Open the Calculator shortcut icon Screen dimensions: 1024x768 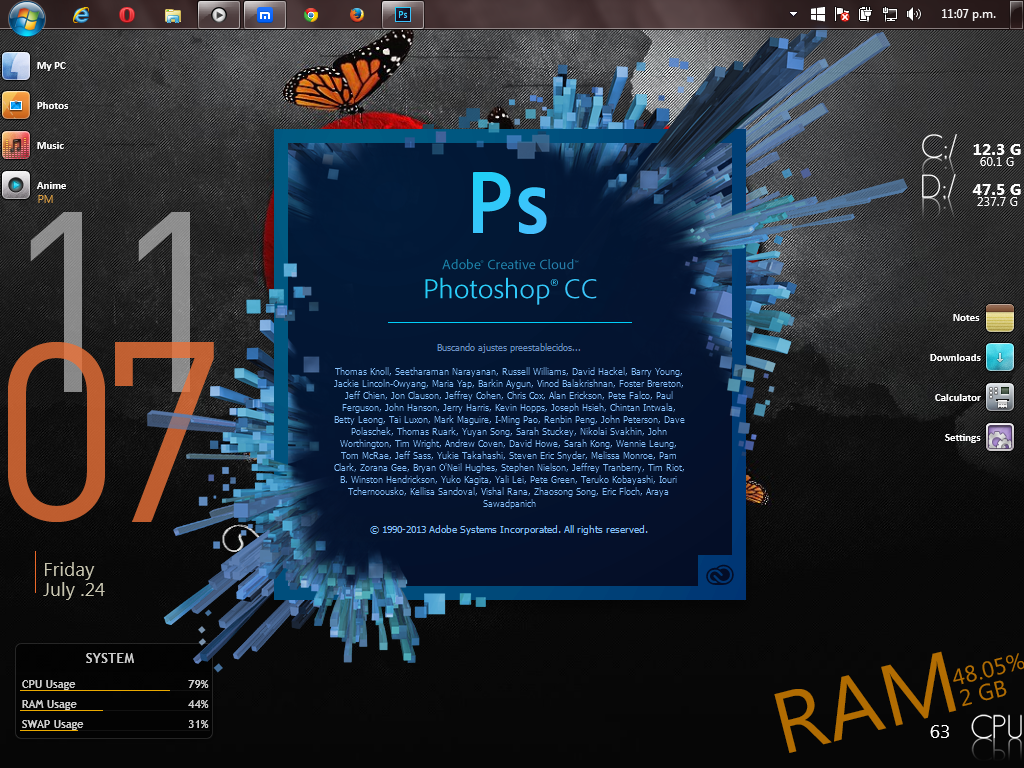click(999, 397)
